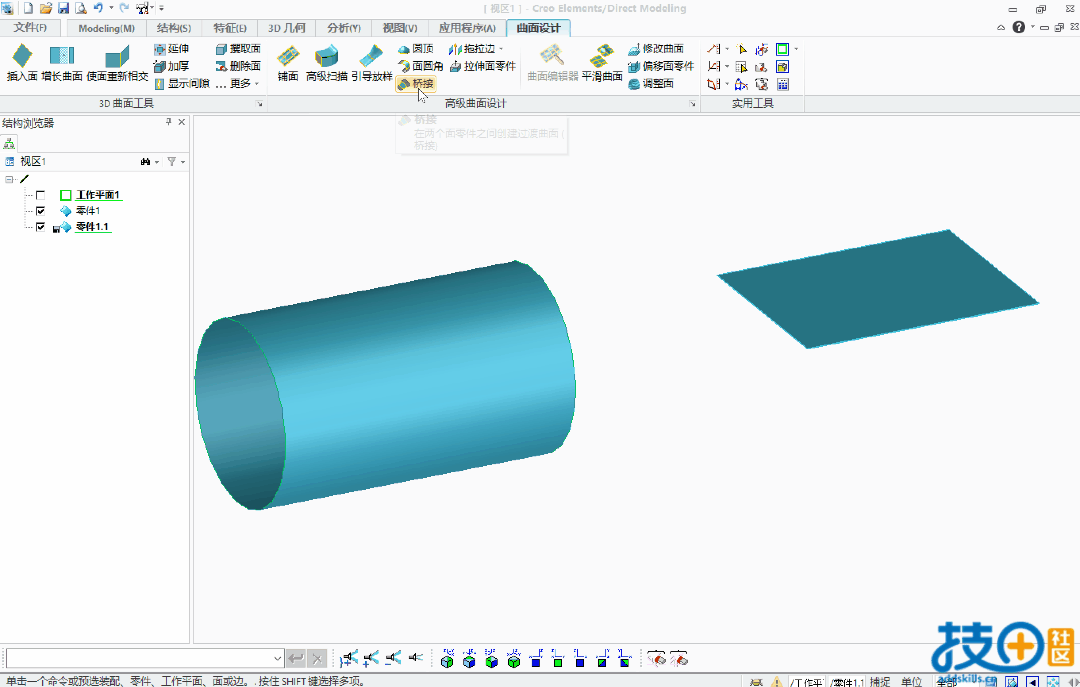
Task: Launch the 引导放样 (Guided Loft) tool
Action: click(x=372, y=63)
